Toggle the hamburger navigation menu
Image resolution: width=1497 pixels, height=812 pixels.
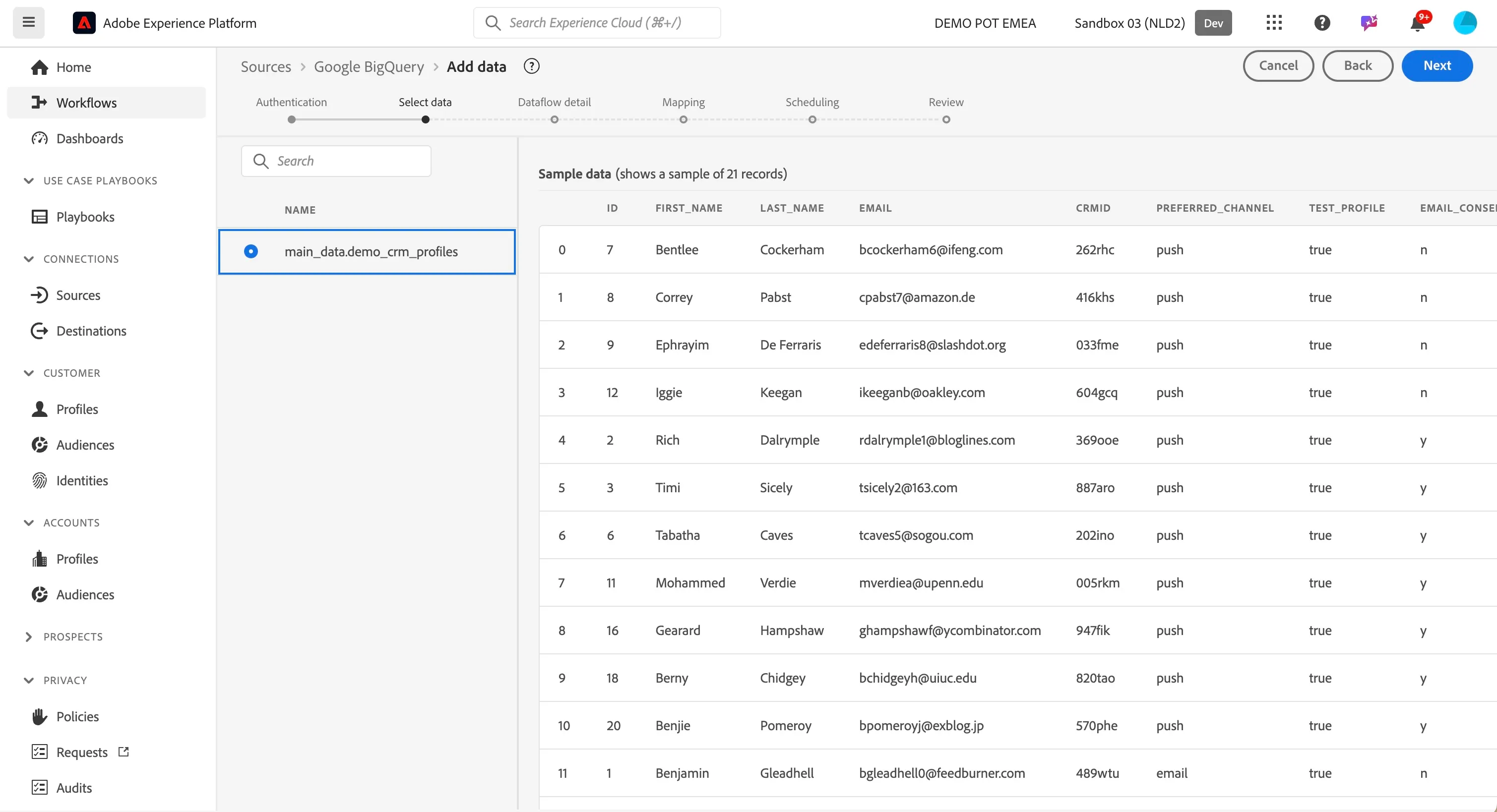[x=28, y=23]
